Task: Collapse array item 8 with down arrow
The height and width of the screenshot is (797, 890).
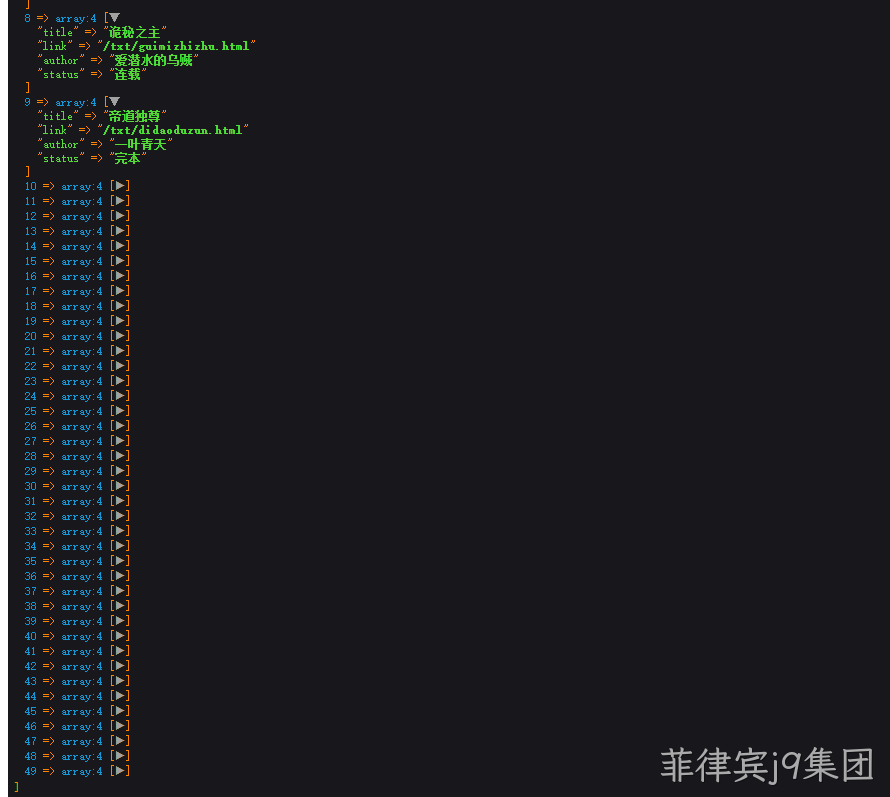Action: coord(114,18)
